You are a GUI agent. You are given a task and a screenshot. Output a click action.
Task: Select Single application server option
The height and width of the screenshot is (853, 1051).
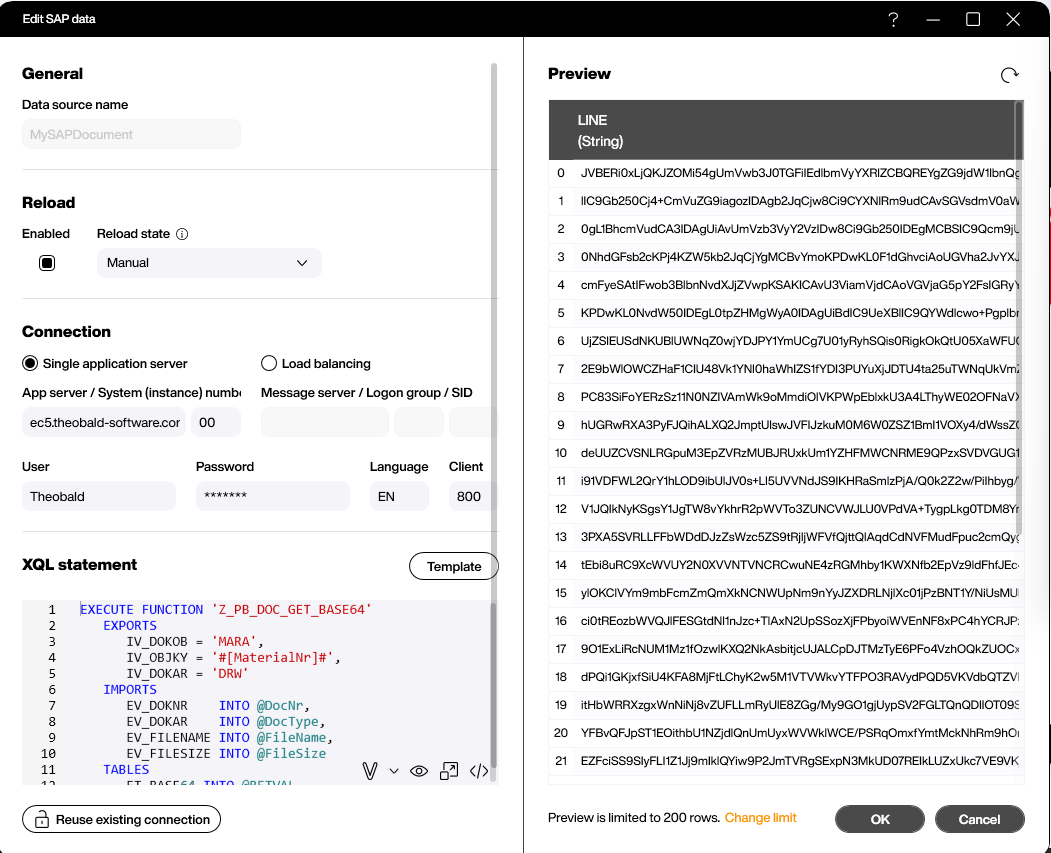(29, 363)
